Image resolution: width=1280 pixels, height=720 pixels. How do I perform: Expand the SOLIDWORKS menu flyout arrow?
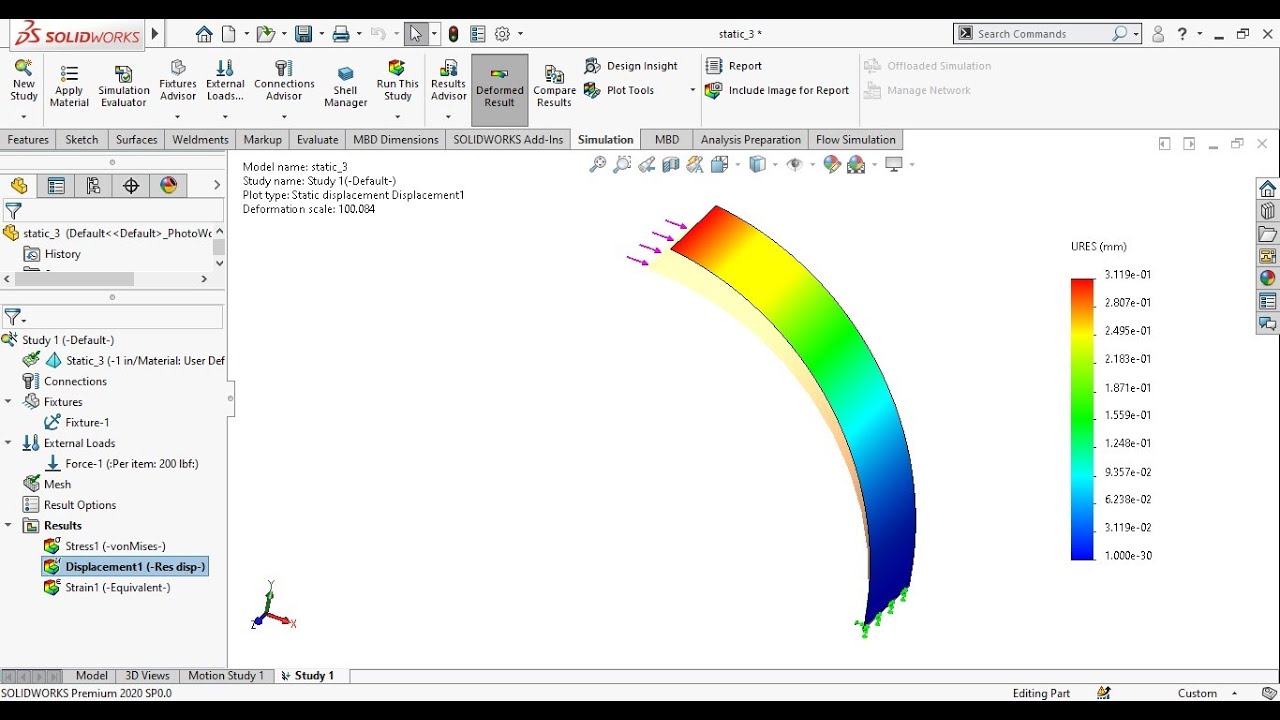point(155,34)
